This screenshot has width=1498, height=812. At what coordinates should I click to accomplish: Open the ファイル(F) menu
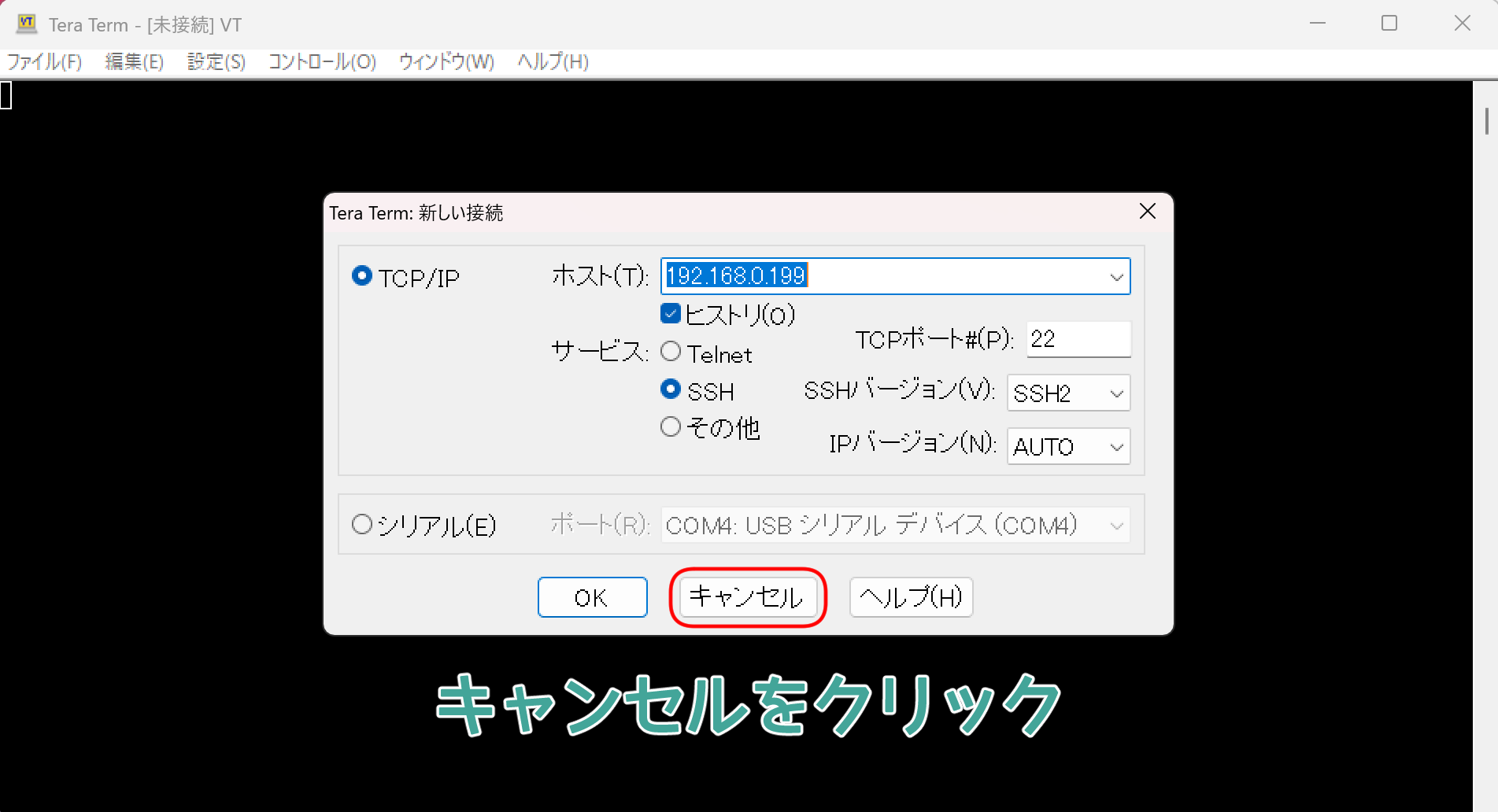tap(45, 62)
